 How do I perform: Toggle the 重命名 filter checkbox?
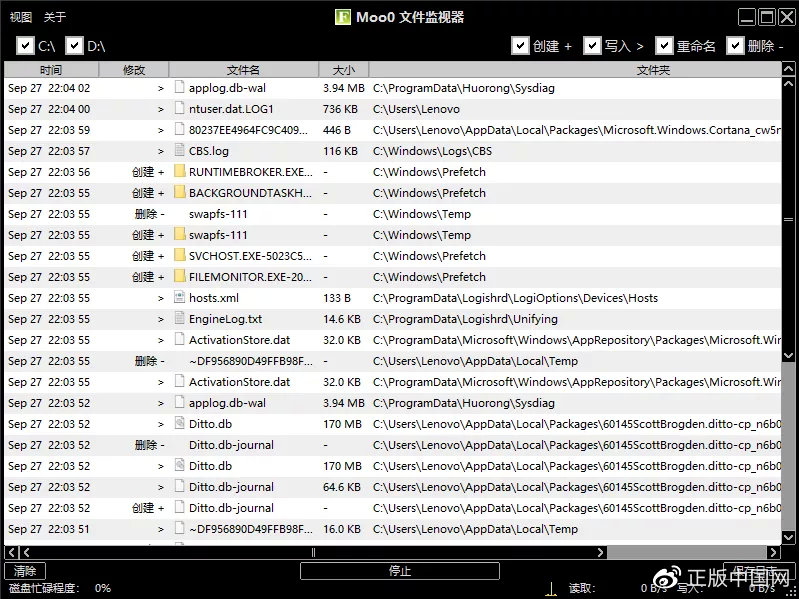click(x=663, y=46)
